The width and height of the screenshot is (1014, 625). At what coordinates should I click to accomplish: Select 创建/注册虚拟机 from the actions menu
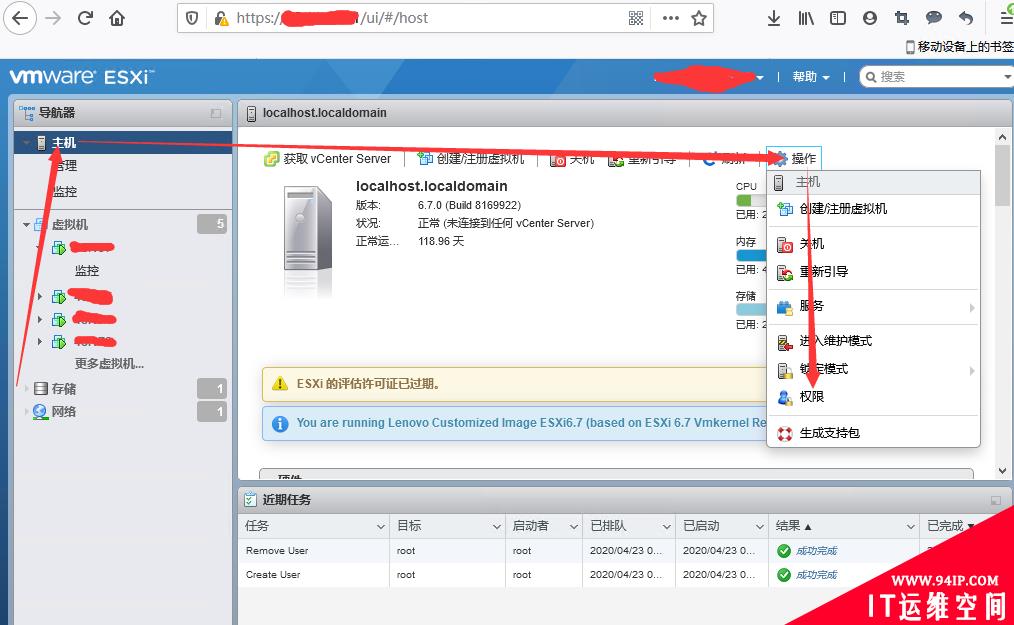(x=873, y=208)
